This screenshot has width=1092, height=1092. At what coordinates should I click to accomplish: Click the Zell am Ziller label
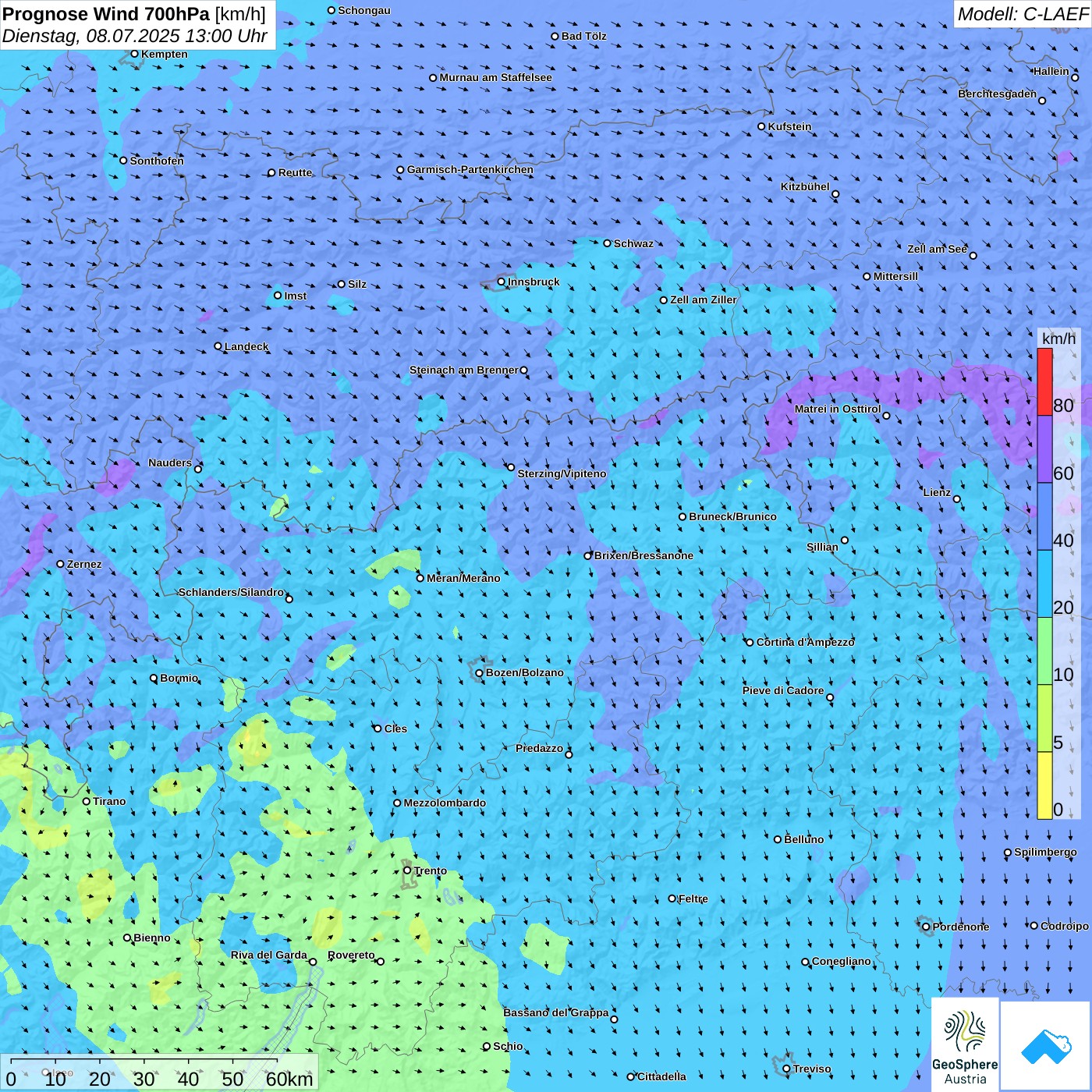coord(703,300)
